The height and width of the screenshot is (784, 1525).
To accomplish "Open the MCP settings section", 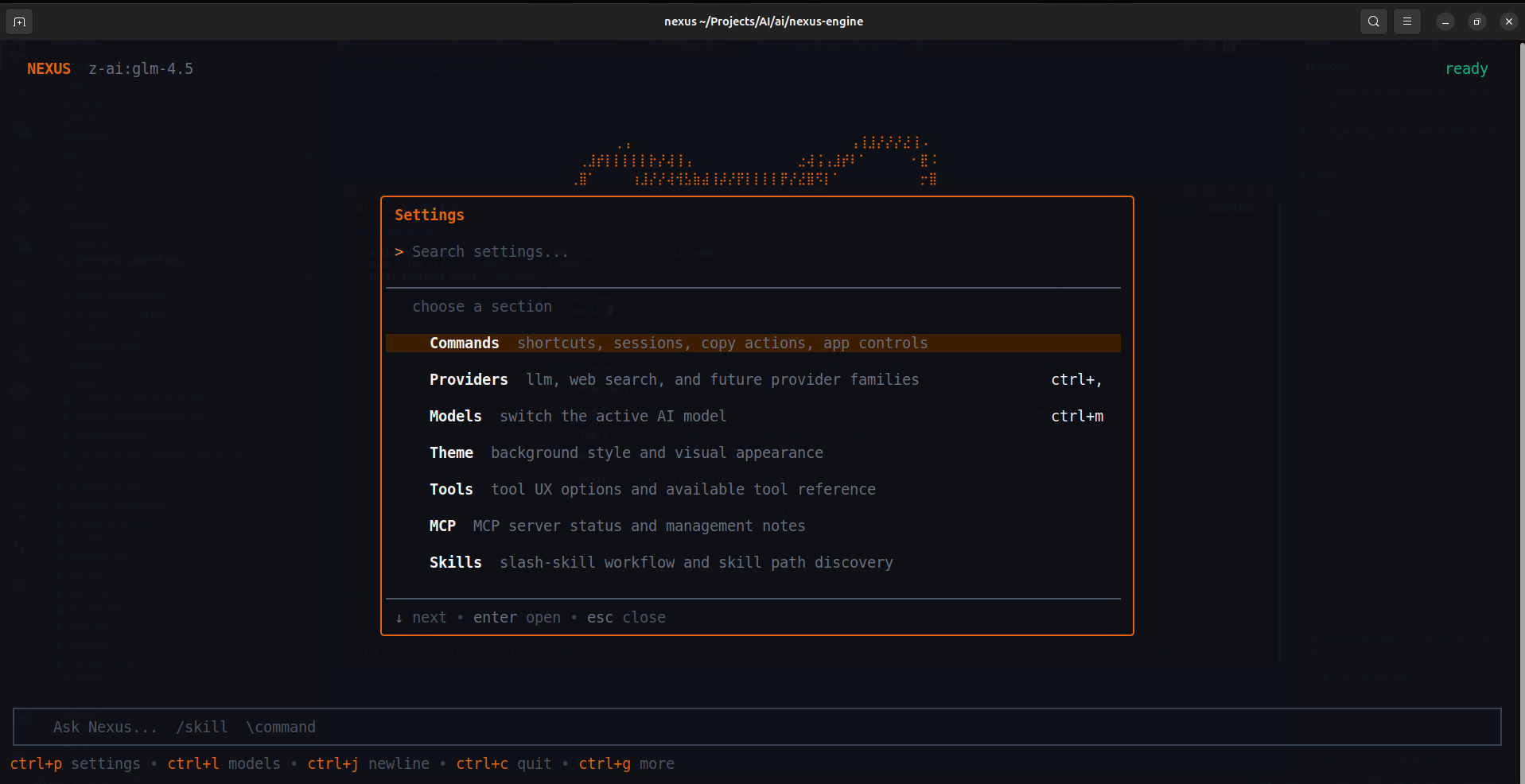I will tap(753, 526).
